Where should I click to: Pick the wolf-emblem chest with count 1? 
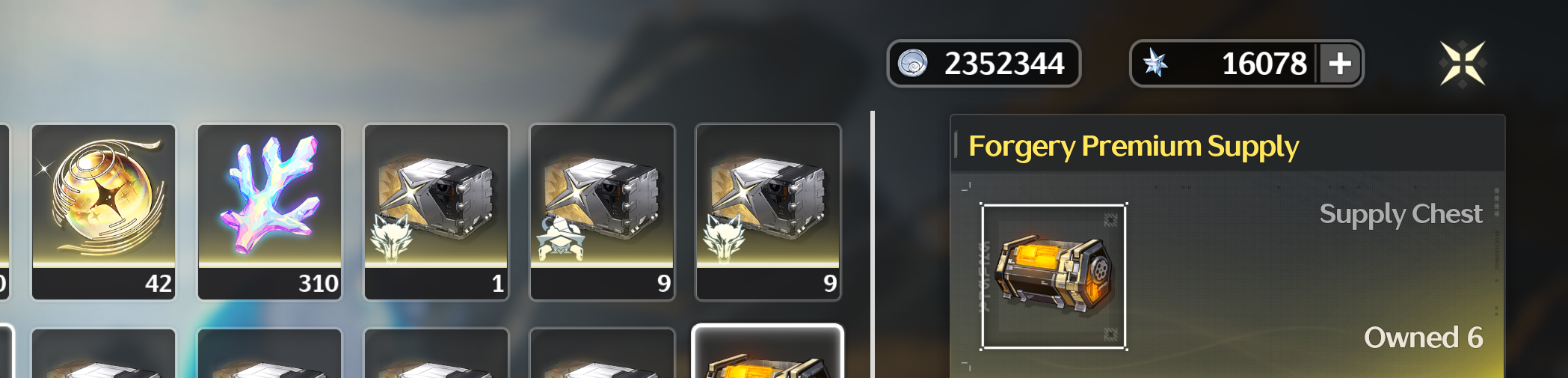point(436,212)
